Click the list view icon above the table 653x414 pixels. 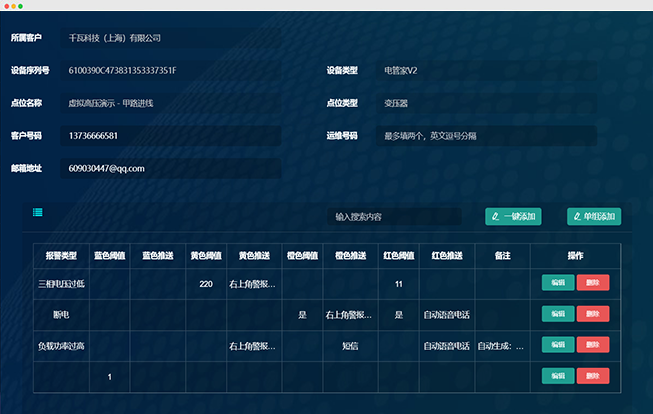37,212
